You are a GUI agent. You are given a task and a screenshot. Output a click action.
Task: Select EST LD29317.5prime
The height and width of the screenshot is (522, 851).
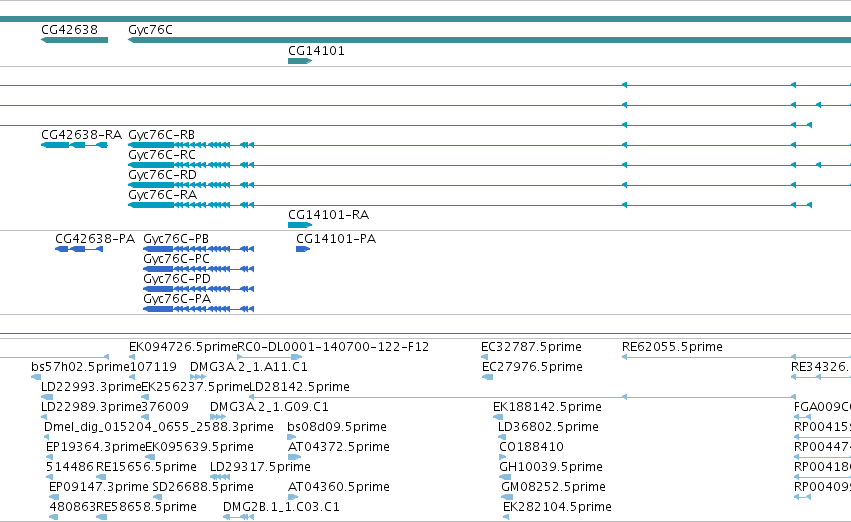pyautogui.click(x=260, y=467)
